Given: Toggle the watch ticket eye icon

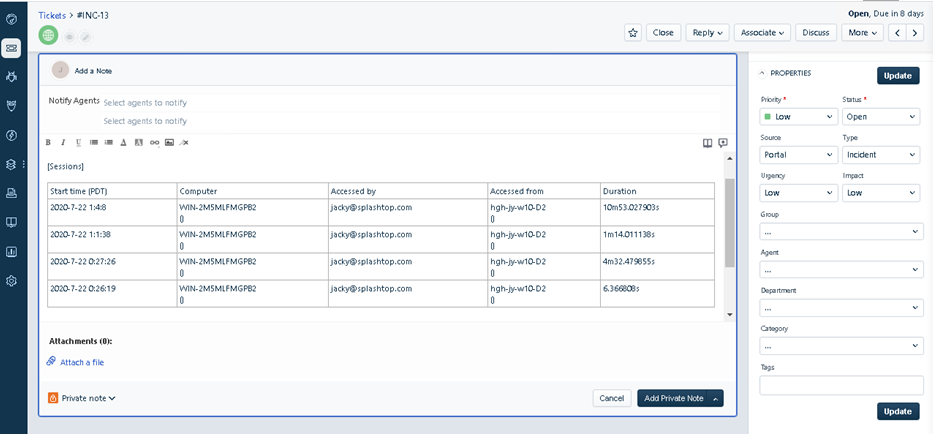Looking at the screenshot, I should click(x=70, y=37).
